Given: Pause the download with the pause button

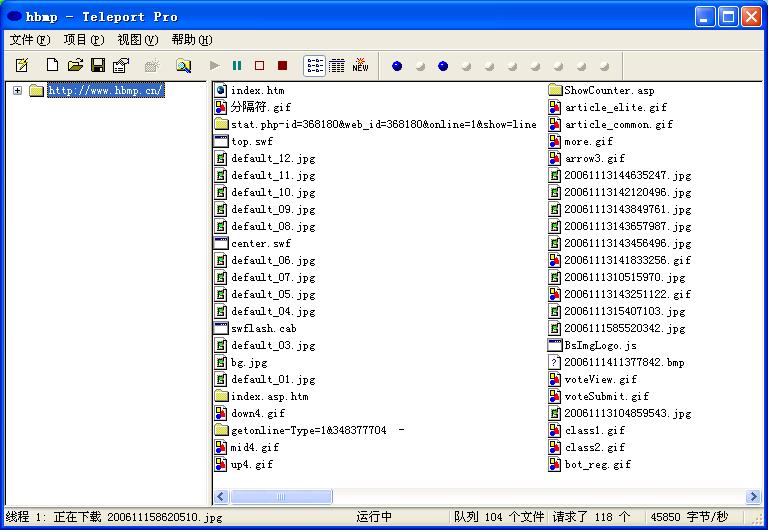Looking at the screenshot, I should point(237,66).
